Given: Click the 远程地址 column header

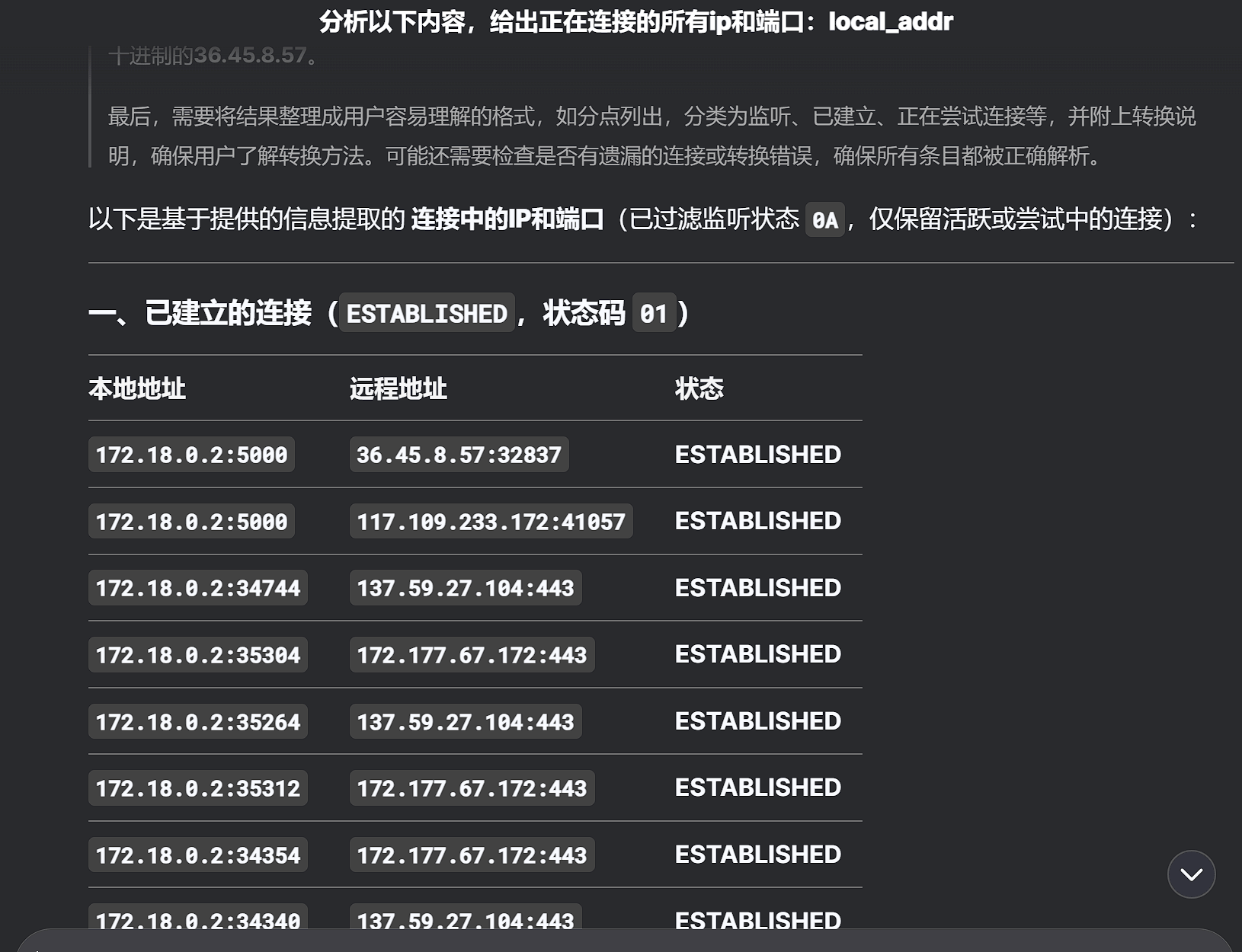Looking at the screenshot, I should [x=398, y=388].
